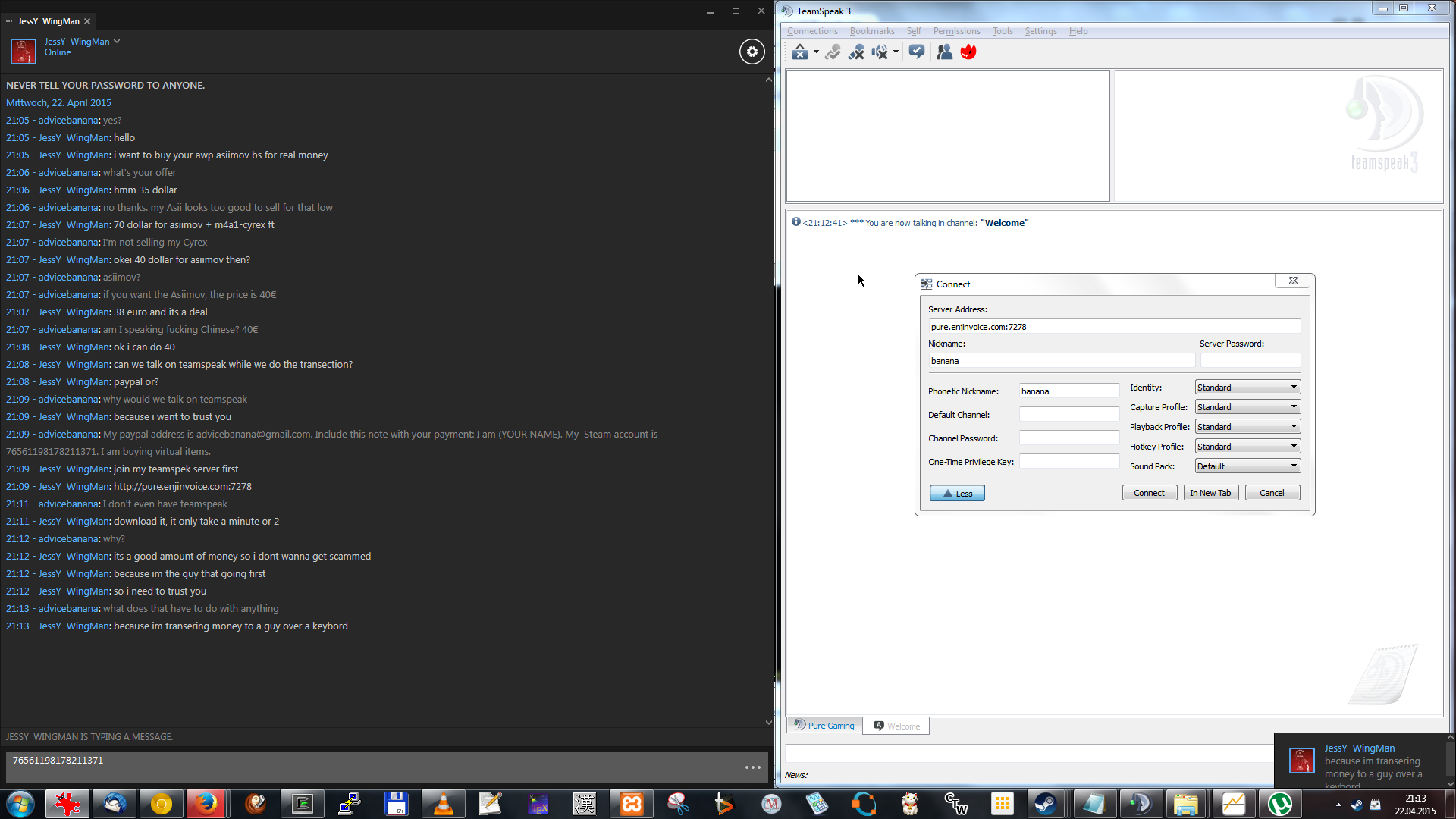Expand the Identity dropdown
This screenshot has width=1456, height=819.
(x=1247, y=388)
